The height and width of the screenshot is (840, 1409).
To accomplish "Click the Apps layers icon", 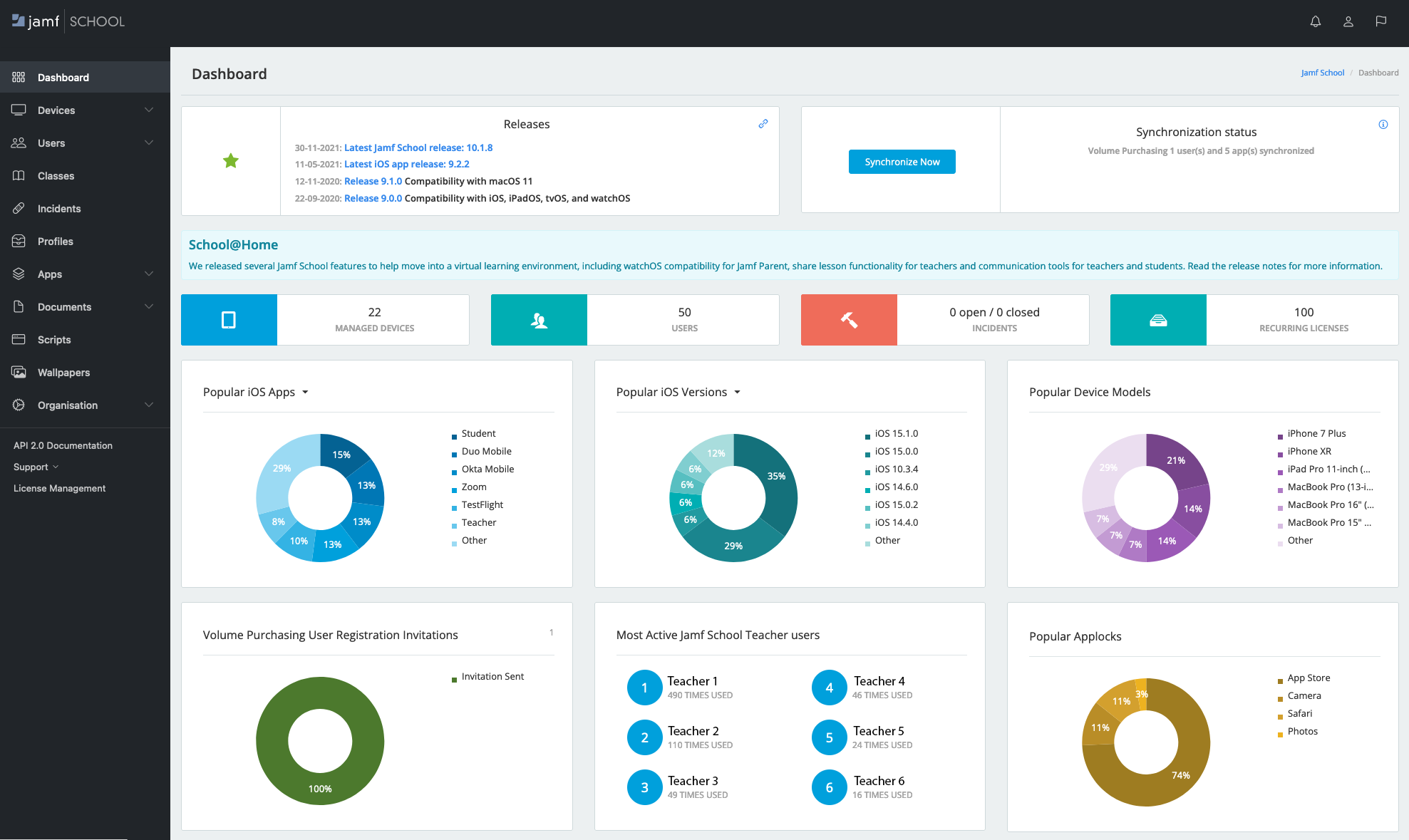I will (19, 274).
